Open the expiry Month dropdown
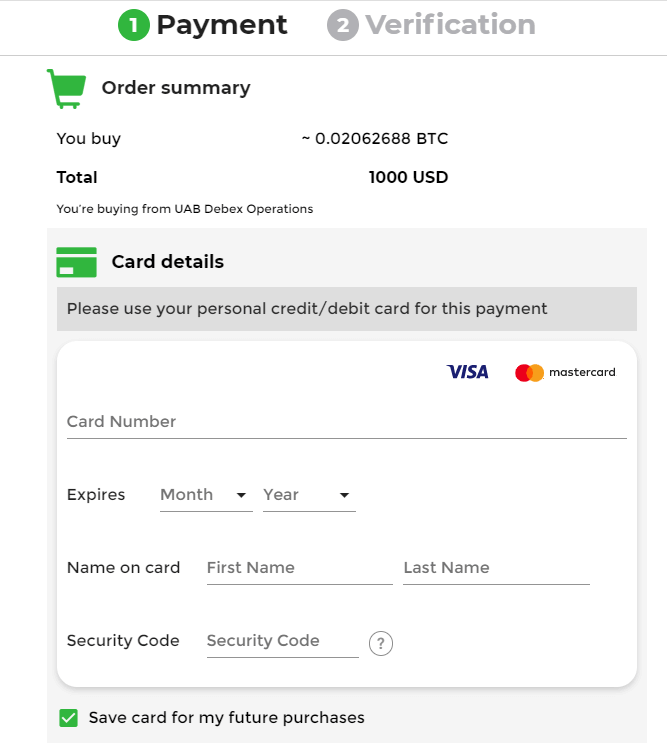The image size is (667, 743). click(205, 495)
